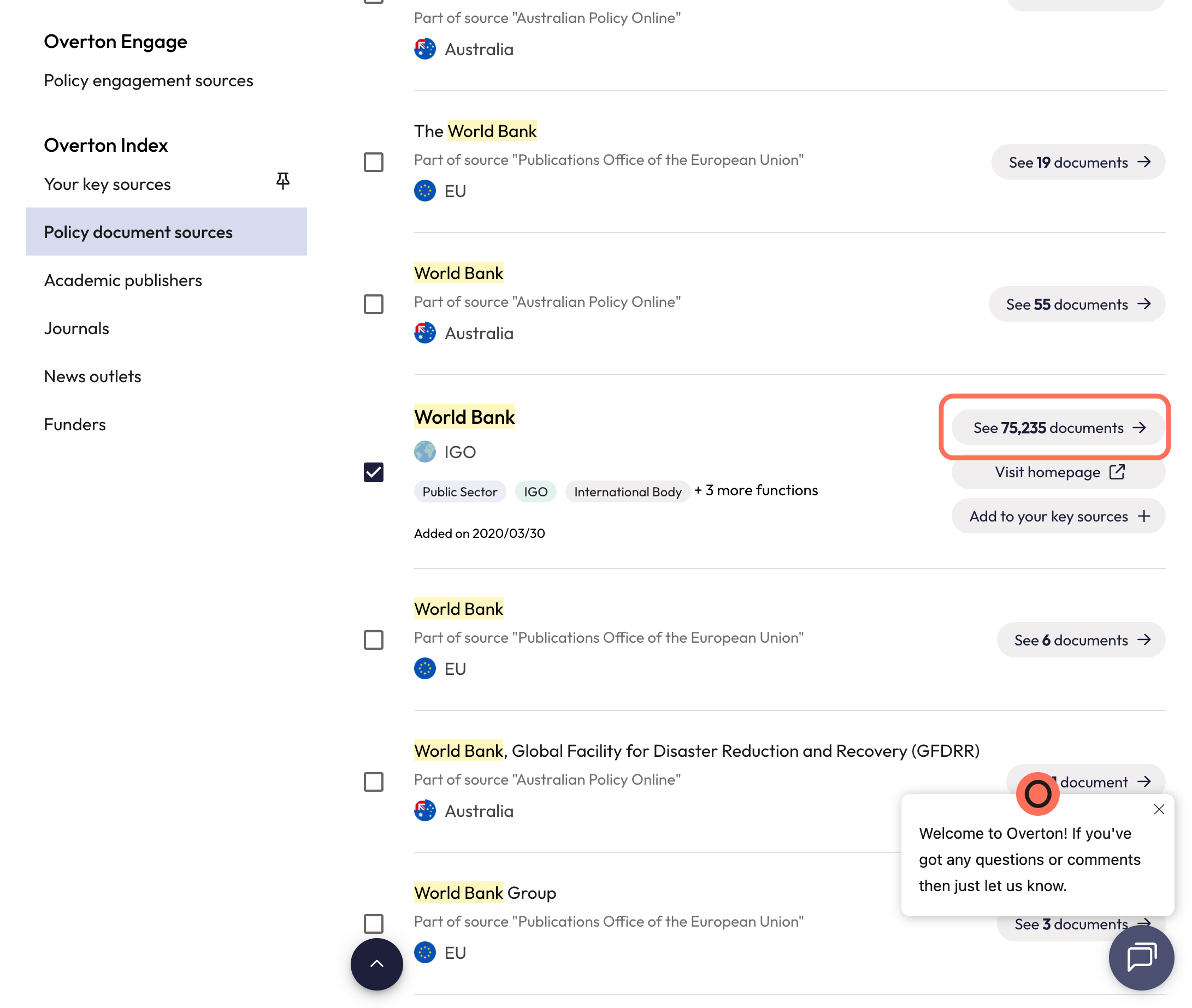Click the World Bank IGO title

(x=464, y=417)
